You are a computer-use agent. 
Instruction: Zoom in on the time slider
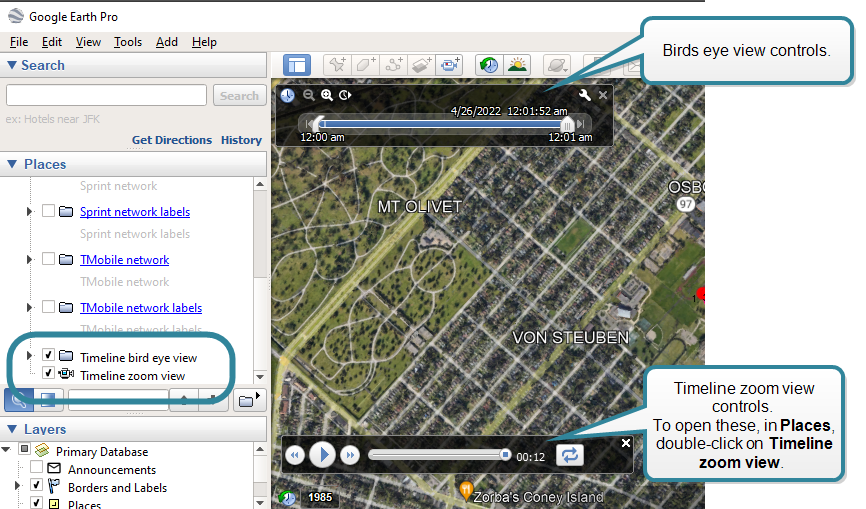pyautogui.click(x=327, y=95)
